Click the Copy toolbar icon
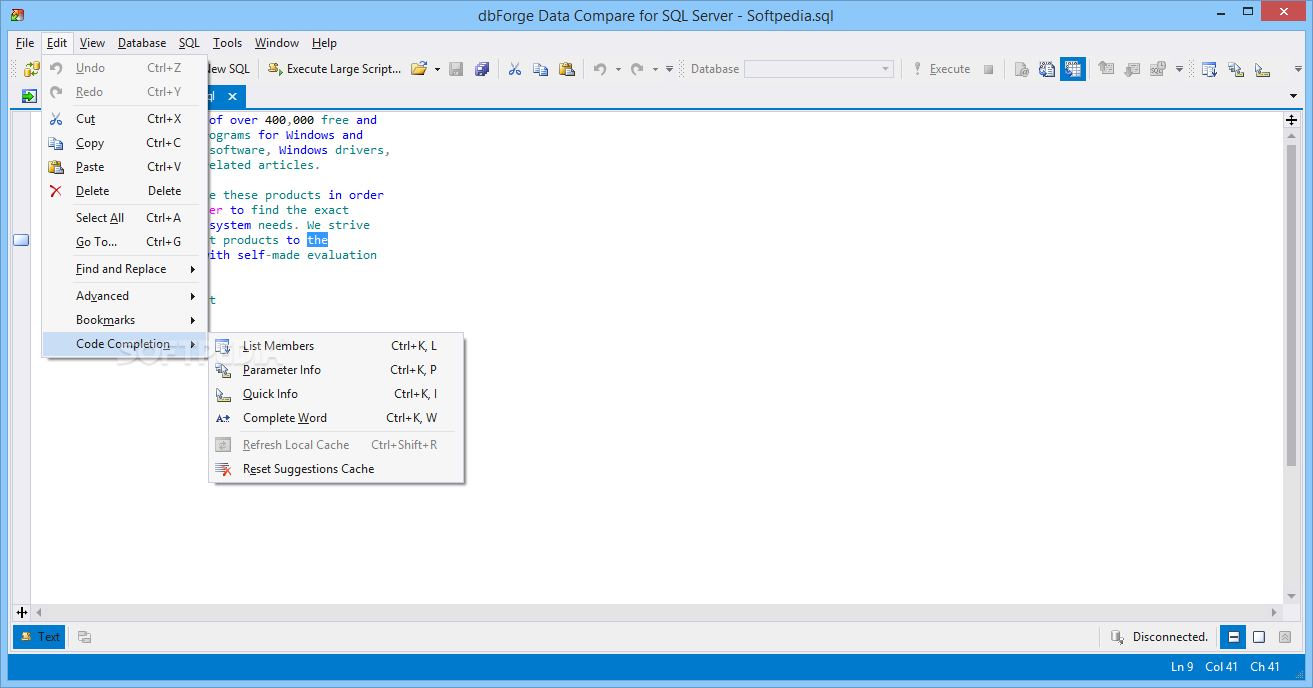Image resolution: width=1313 pixels, height=688 pixels. coord(541,69)
